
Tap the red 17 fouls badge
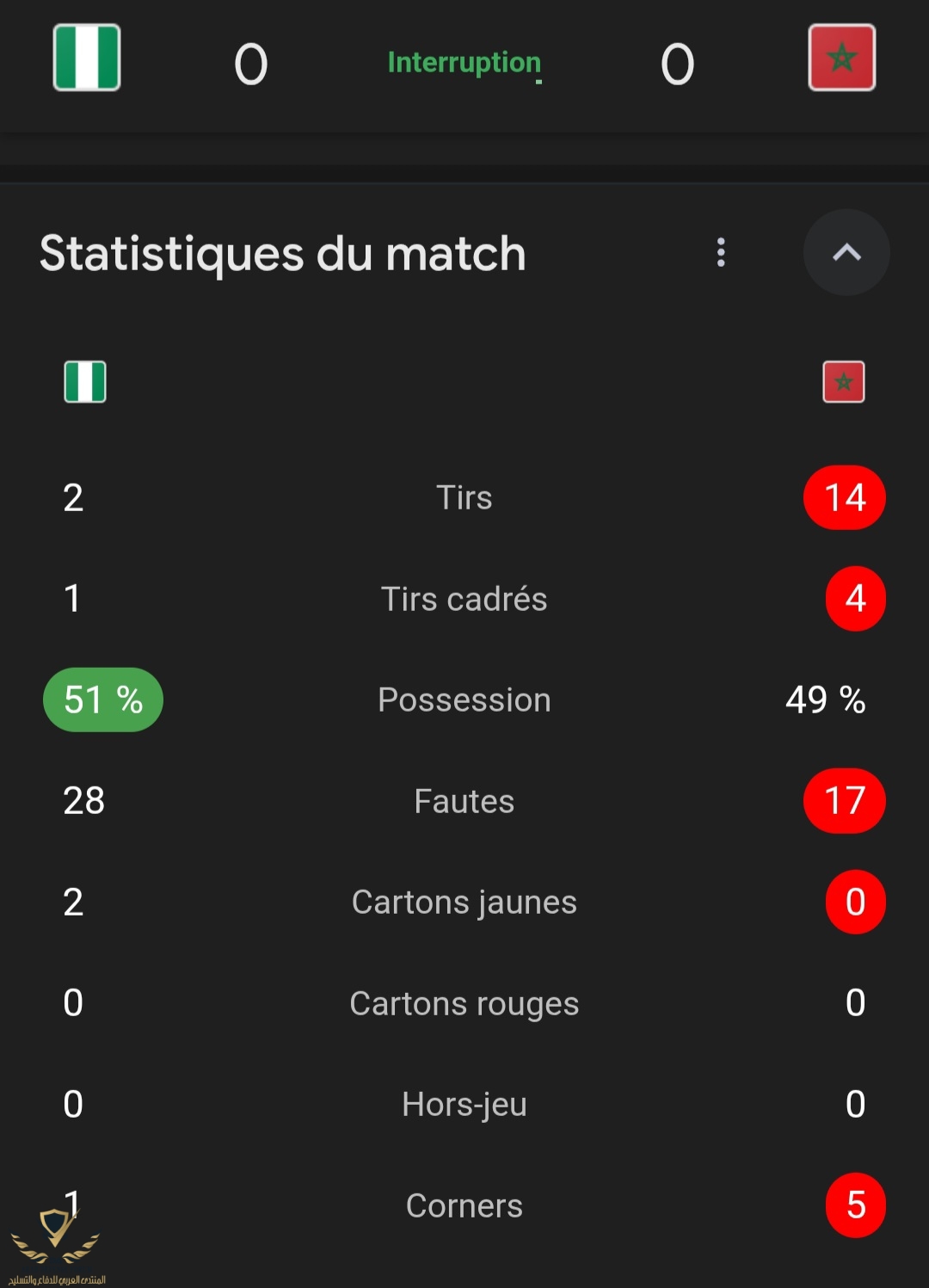844,800
